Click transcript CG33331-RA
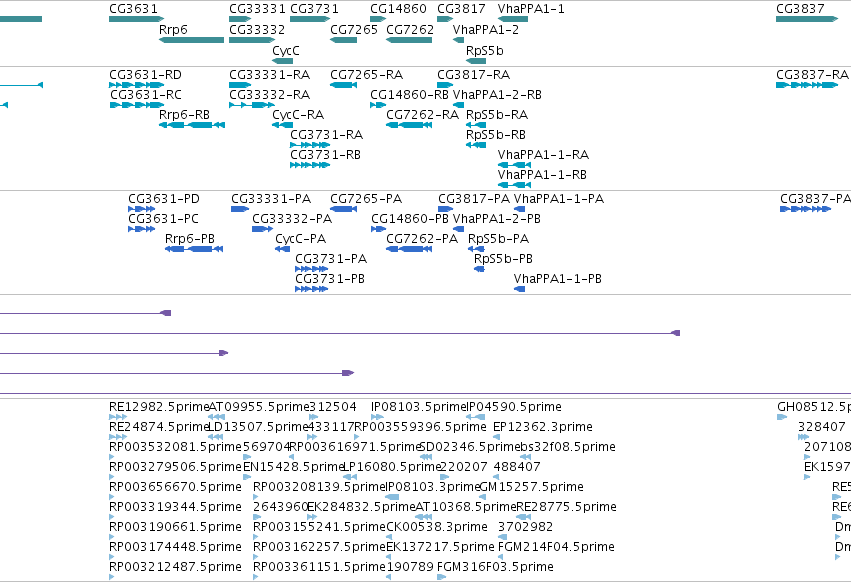 pyautogui.click(x=270, y=74)
